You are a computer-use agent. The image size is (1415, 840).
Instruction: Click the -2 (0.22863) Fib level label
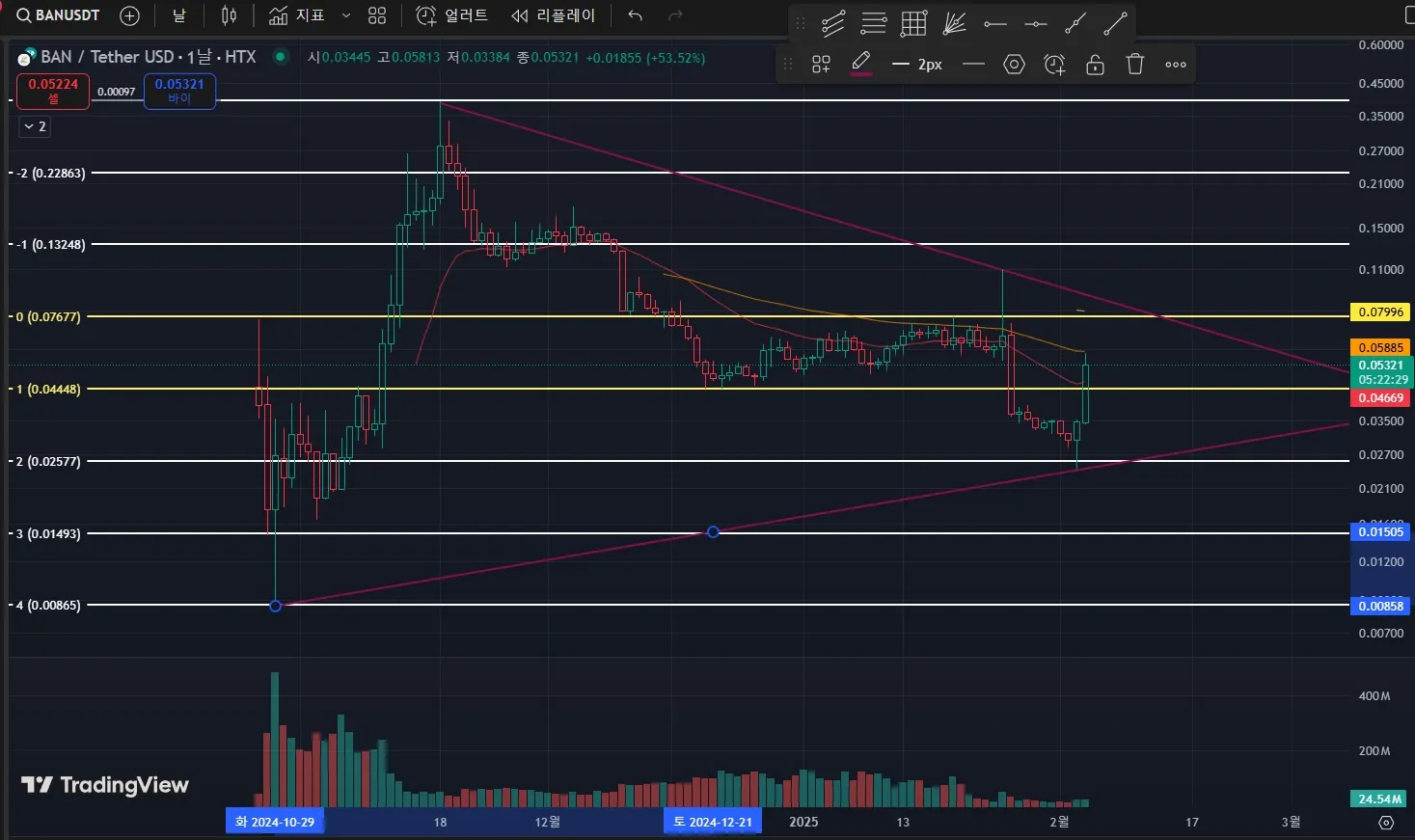coord(51,174)
